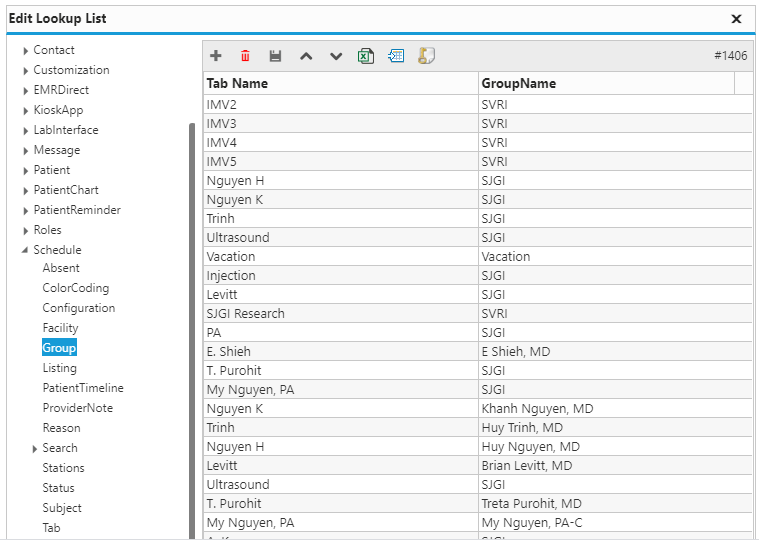Select Facility in the tree
759x544 pixels.
tap(61, 328)
